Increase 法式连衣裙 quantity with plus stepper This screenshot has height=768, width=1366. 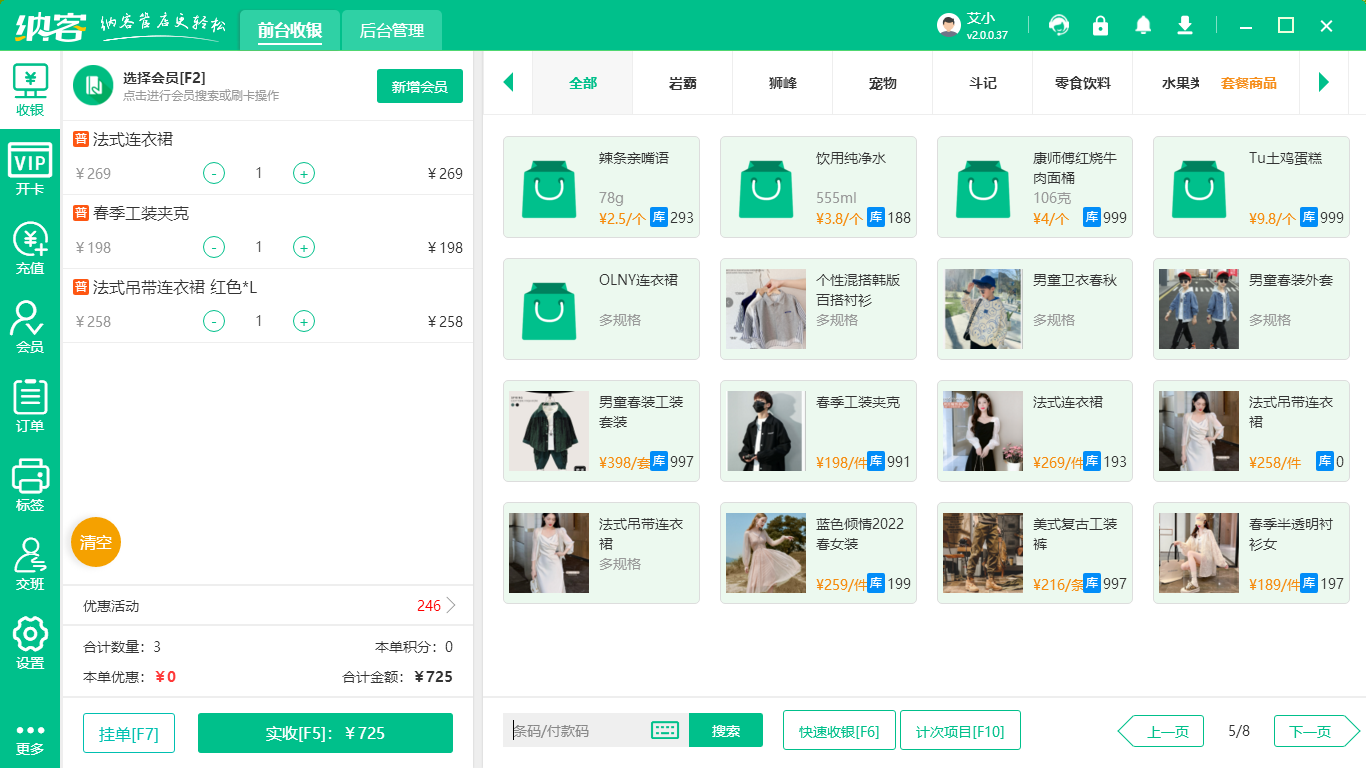click(x=303, y=173)
